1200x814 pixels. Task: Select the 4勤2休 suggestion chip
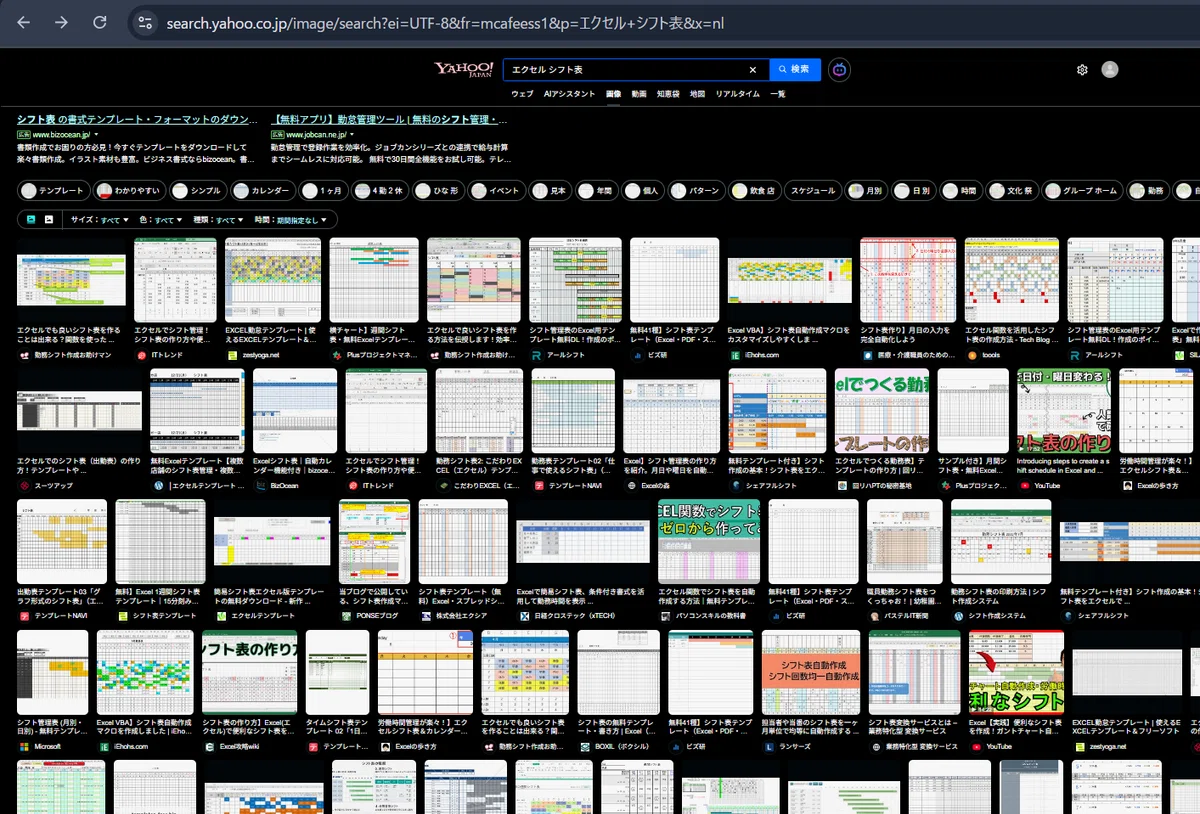point(380,190)
